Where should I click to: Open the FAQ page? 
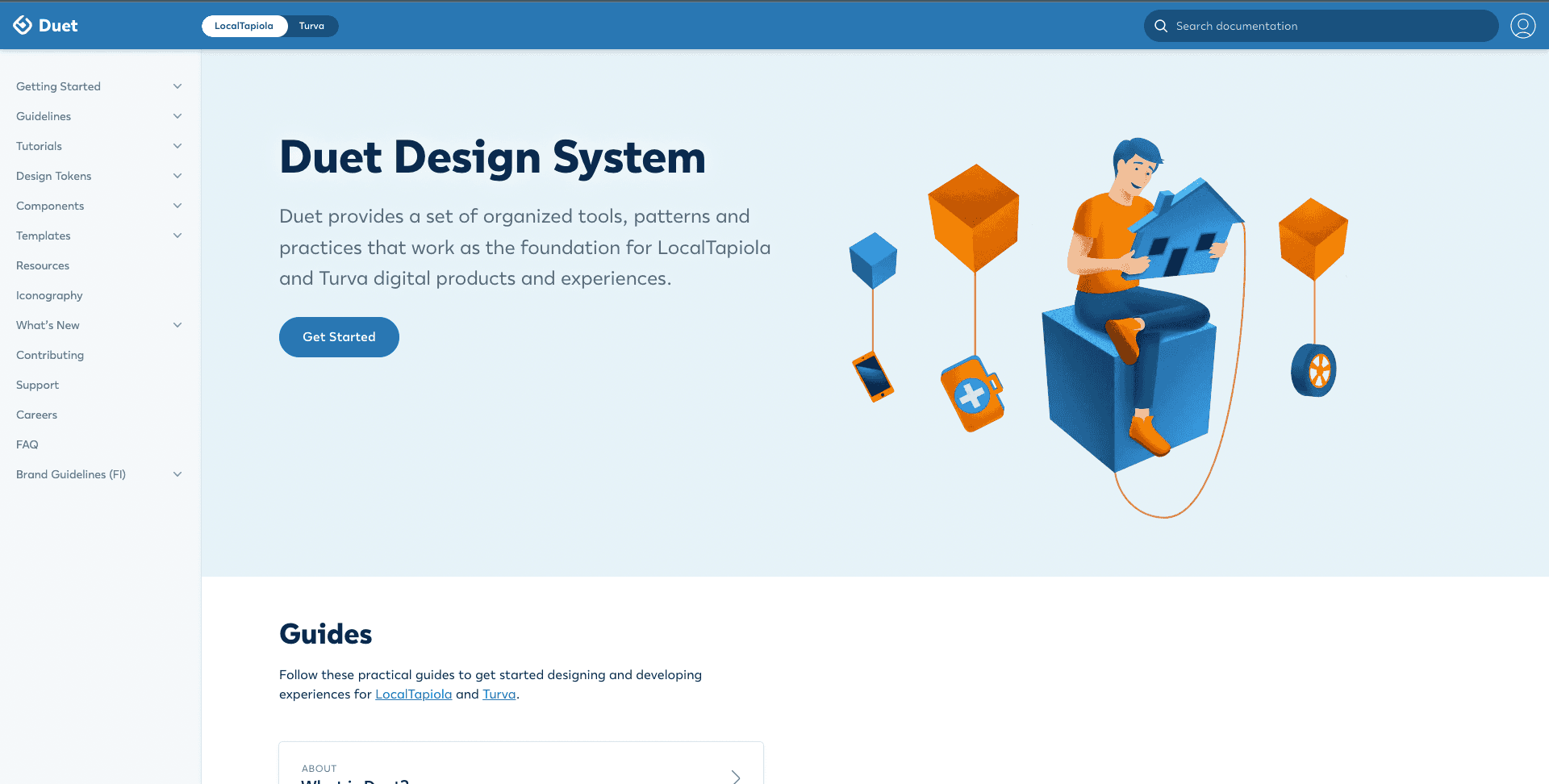27,444
